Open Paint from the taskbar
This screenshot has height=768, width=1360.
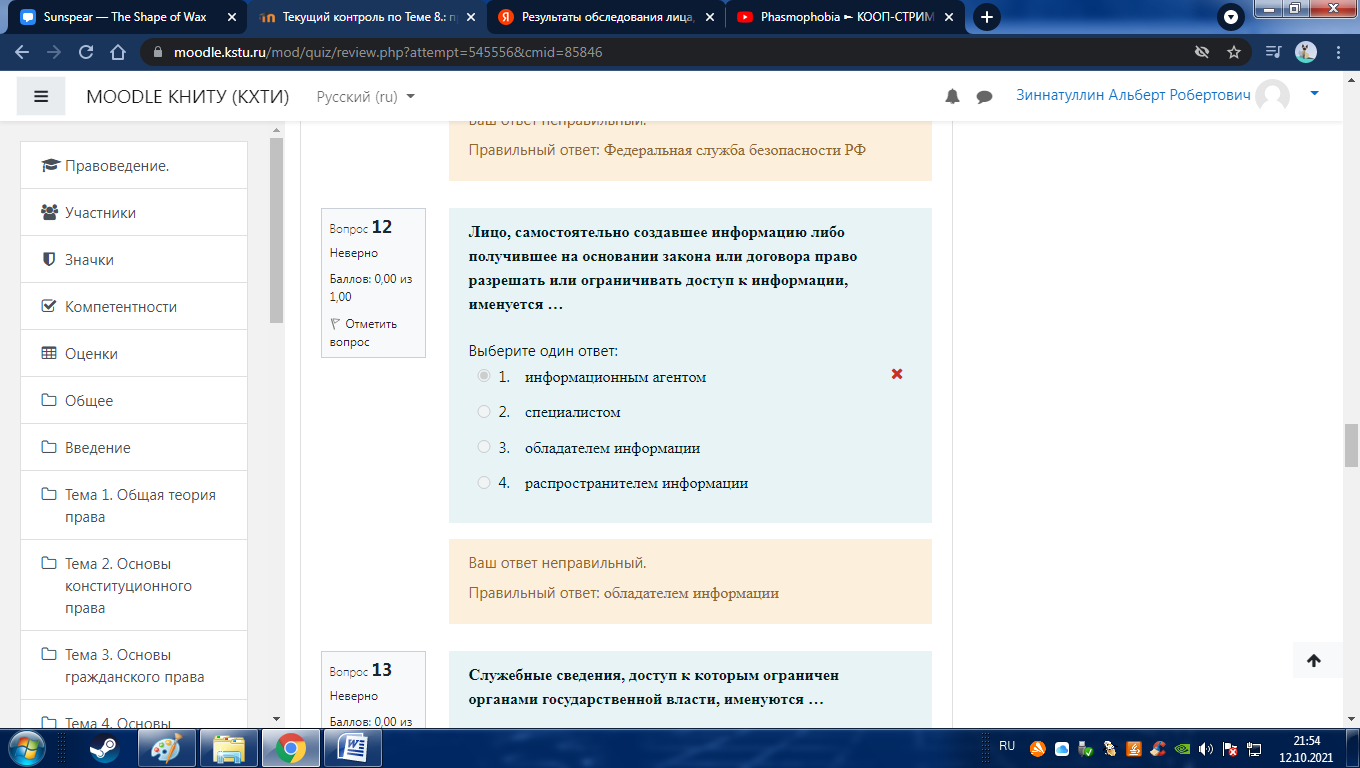(166, 747)
